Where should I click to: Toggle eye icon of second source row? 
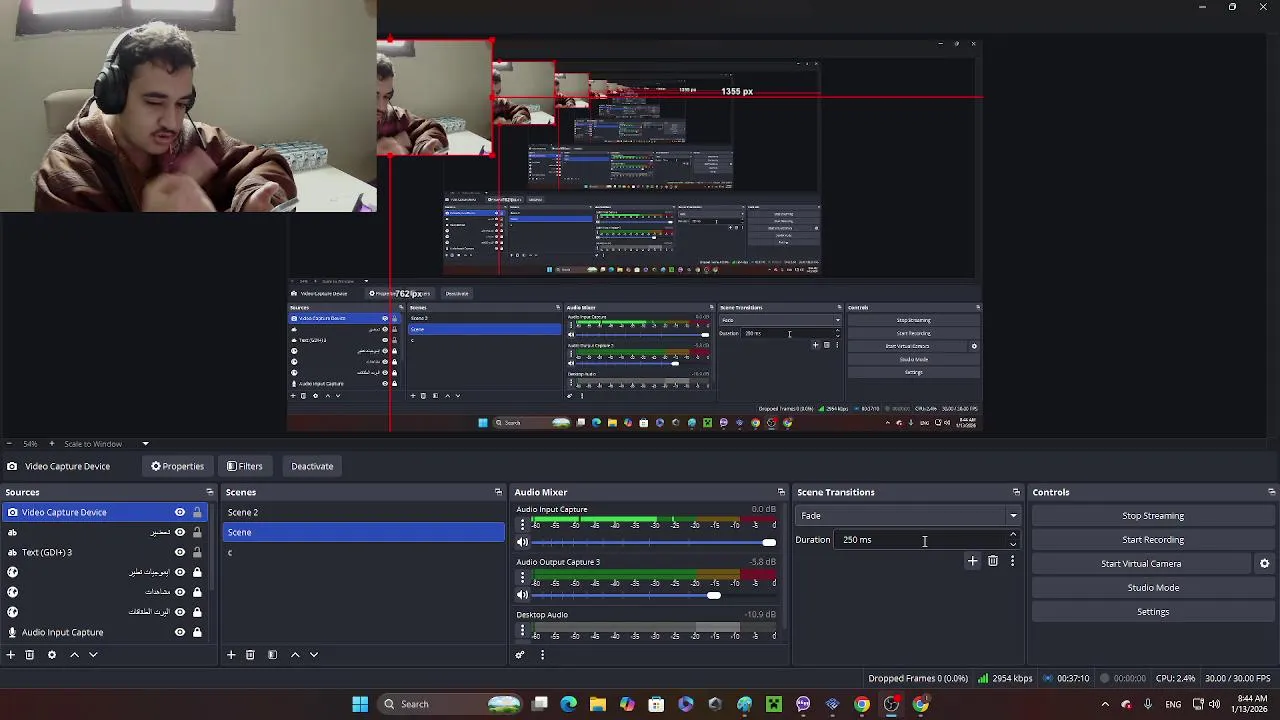click(180, 532)
